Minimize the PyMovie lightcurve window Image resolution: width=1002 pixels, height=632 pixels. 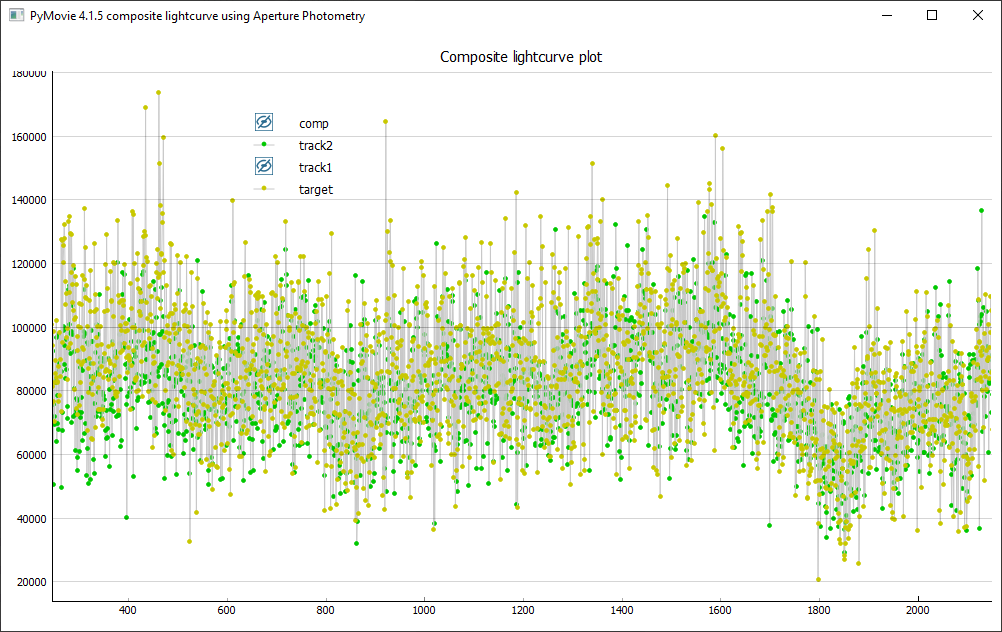[x=885, y=16]
